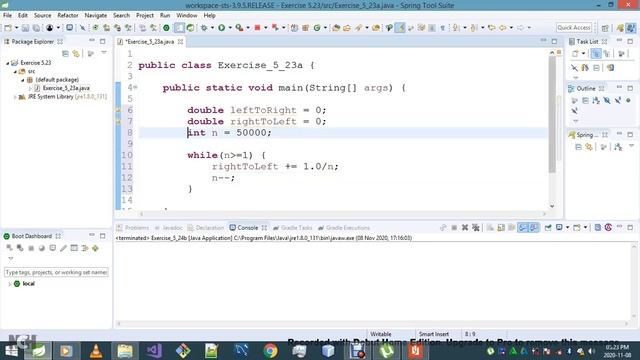Click Boot Dashboard tags filter field
This screenshot has width=640, height=360.
pos(56,272)
